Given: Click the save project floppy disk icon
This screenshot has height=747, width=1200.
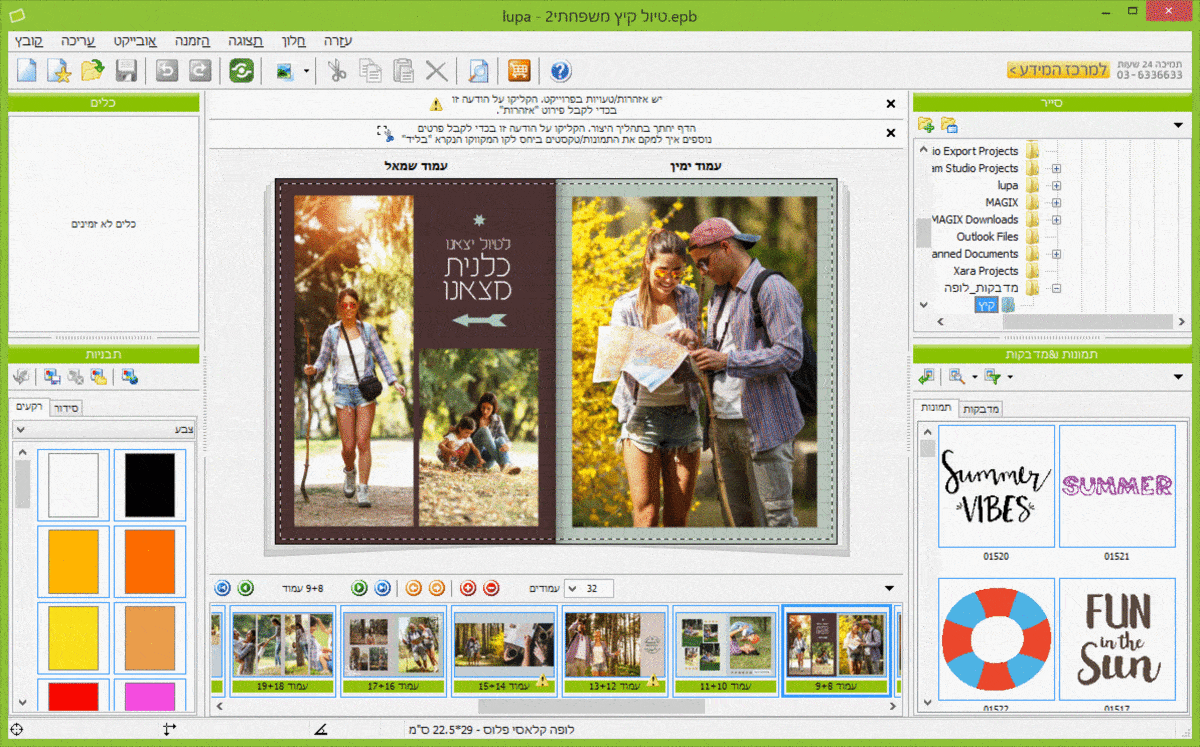Looking at the screenshot, I should click(x=126, y=71).
